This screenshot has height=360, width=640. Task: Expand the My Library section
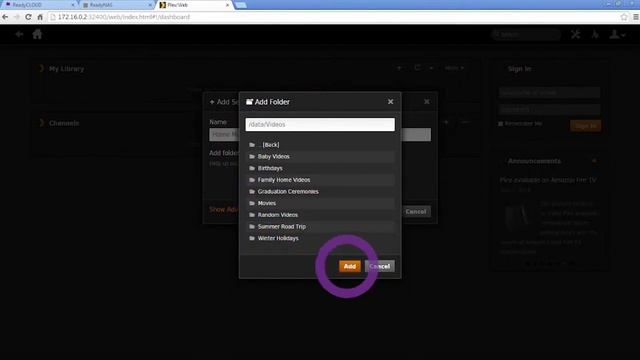tap(41, 69)
